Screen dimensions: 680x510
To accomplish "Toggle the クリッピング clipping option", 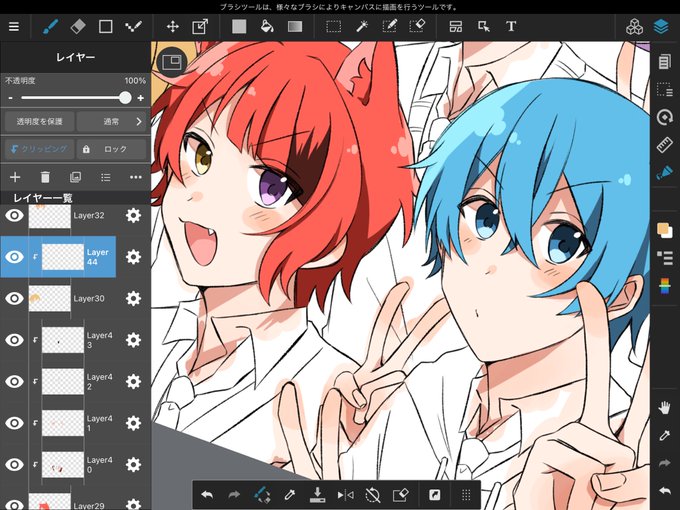I will (39, 149).
